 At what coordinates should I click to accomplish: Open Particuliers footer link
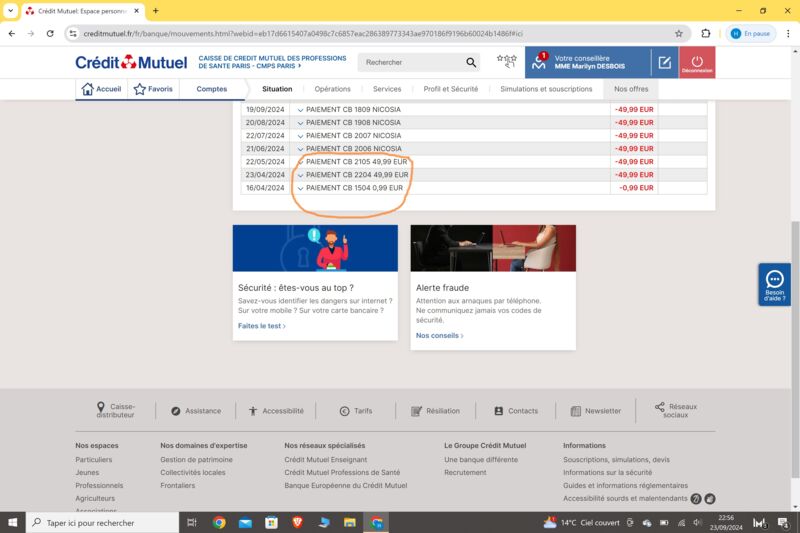[93, 460]
